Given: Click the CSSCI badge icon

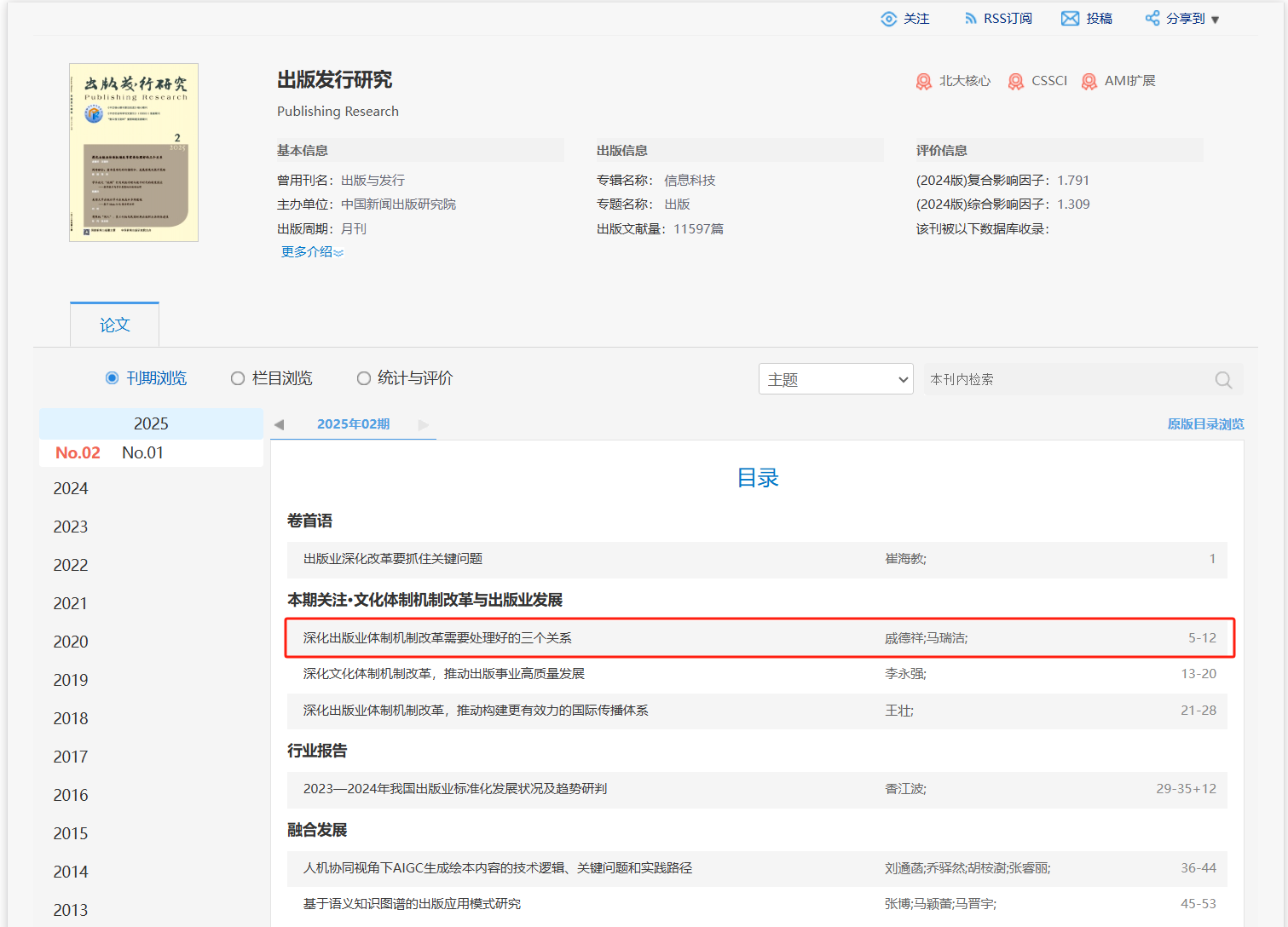Looking at the screenshot, I should 1015,82.
